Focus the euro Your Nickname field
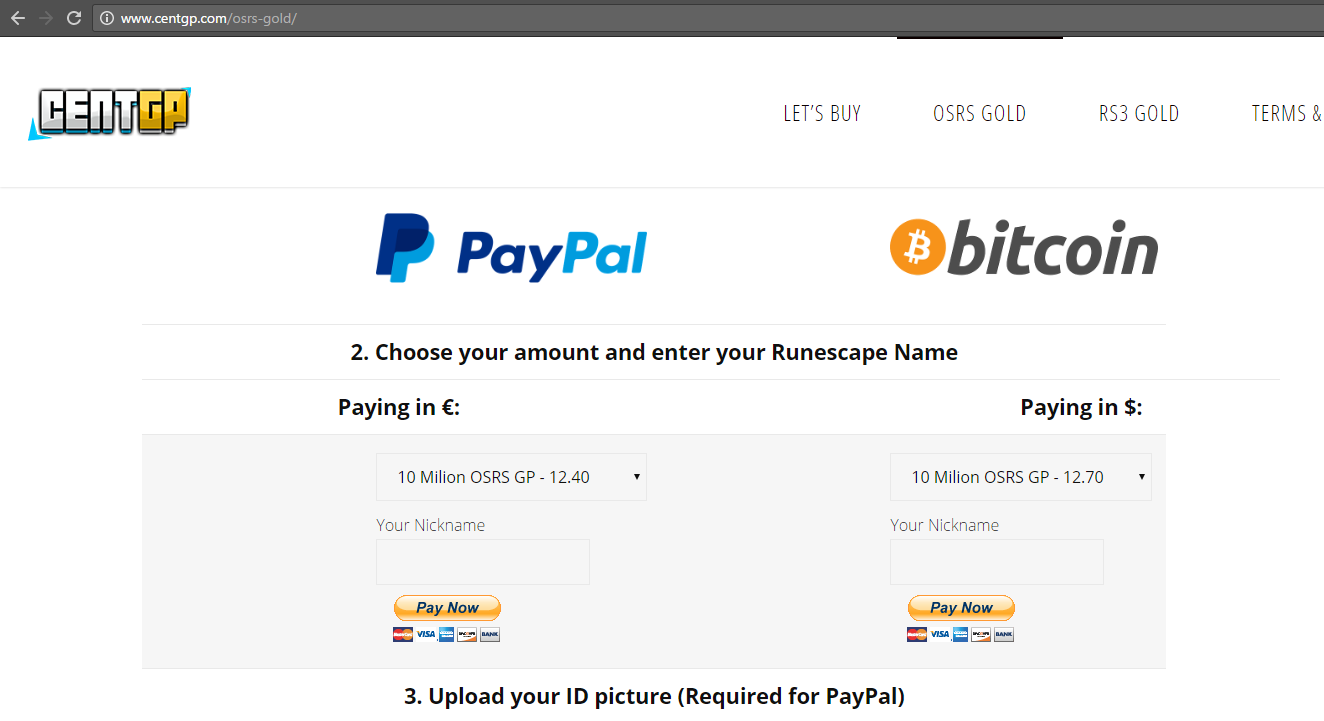 [483, 562]
